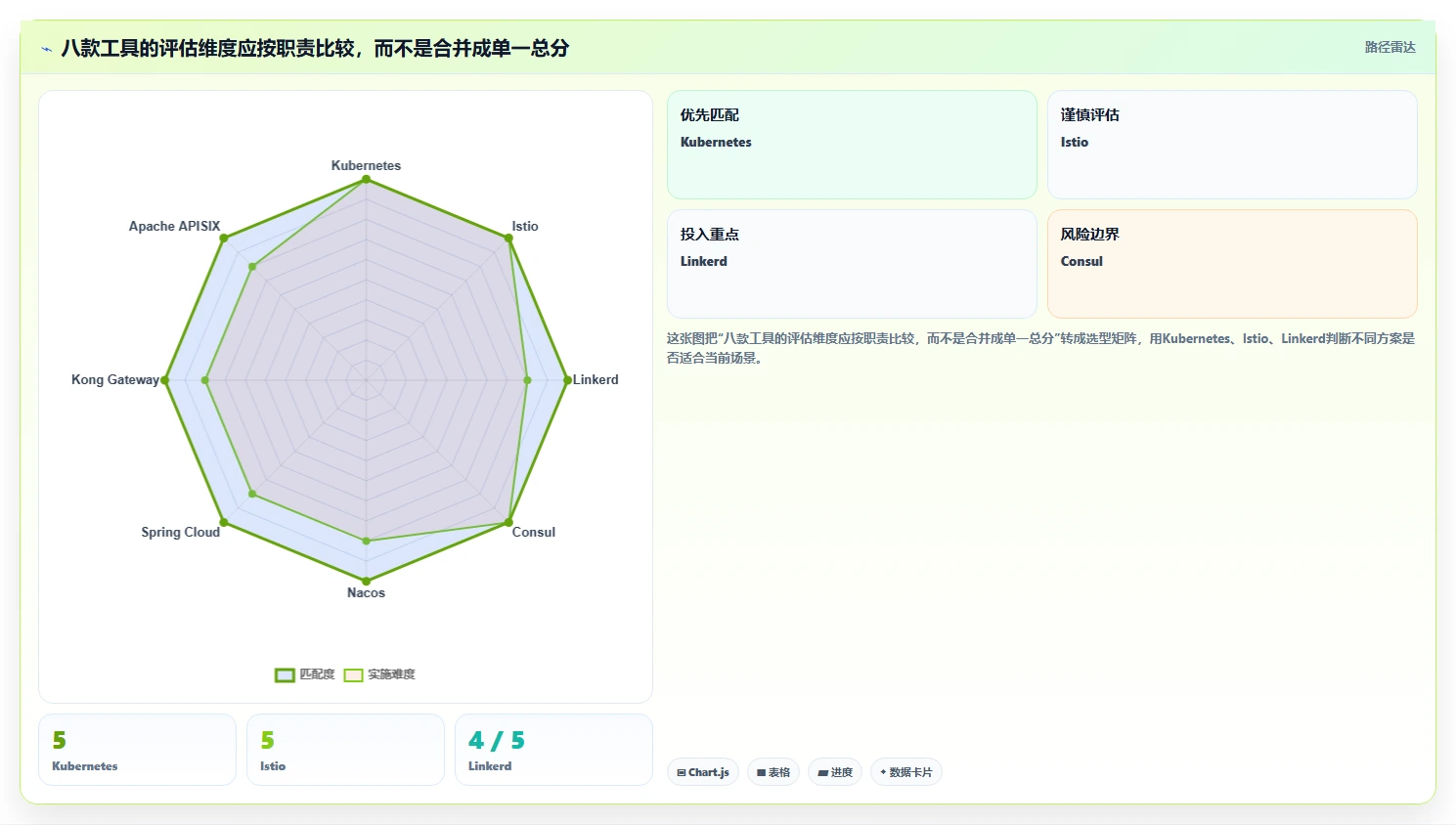The height and width of the screenshot is (825, 1456).
Task: Click the Istio axis label on the radar
Action: point(525,226)
